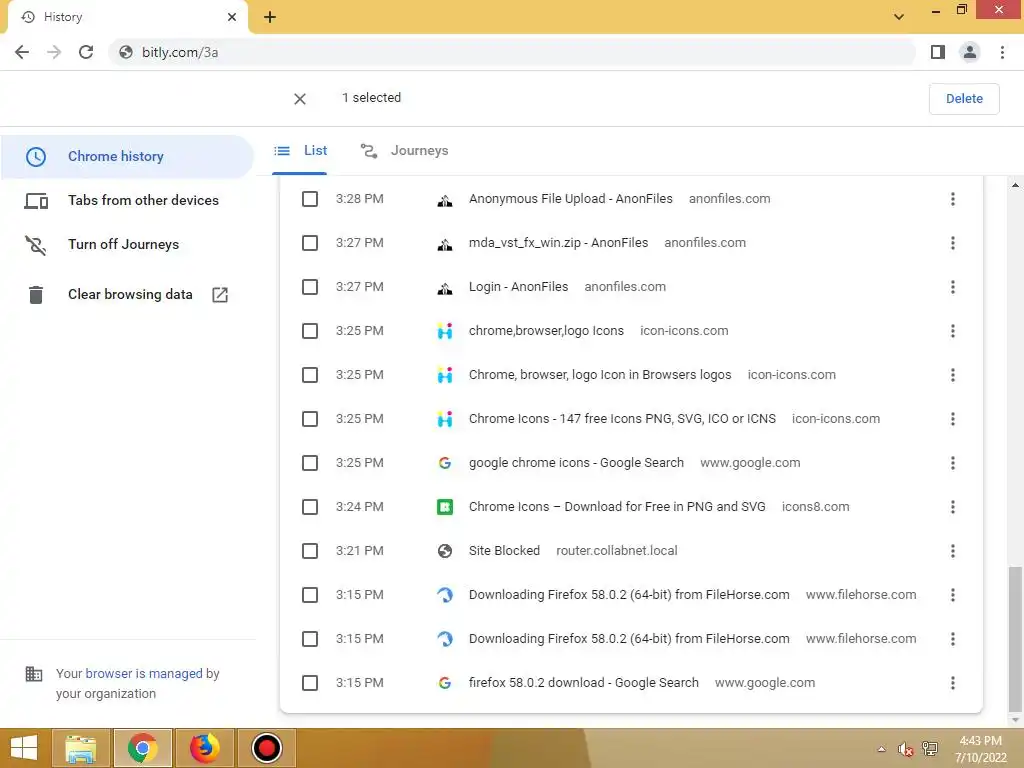The width and height of the screenshot is (1024, 768).
Task: Close the History tab
Action: tap(232, 17)
